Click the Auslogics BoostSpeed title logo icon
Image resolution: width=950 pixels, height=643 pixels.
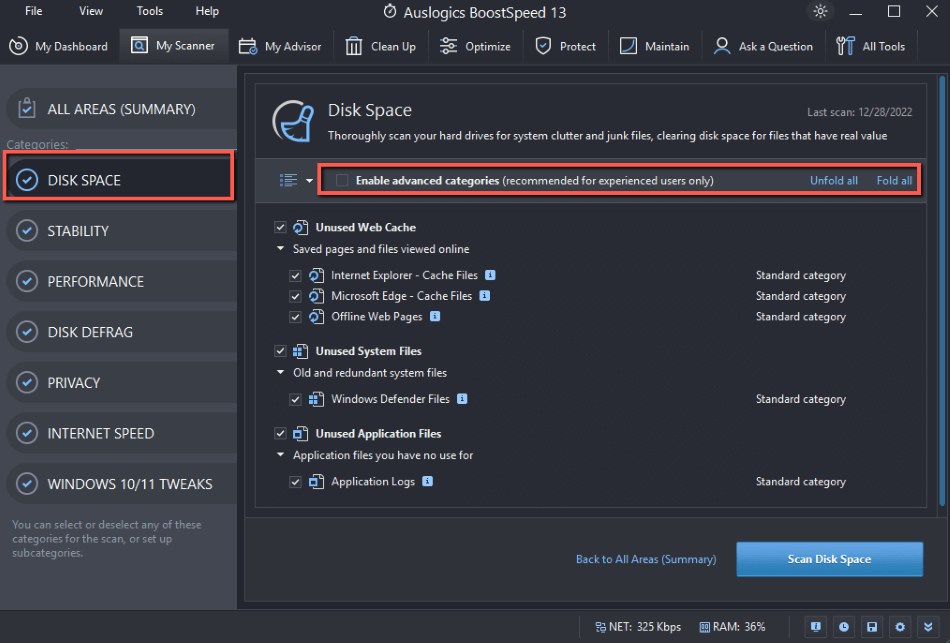coord(390,12)
